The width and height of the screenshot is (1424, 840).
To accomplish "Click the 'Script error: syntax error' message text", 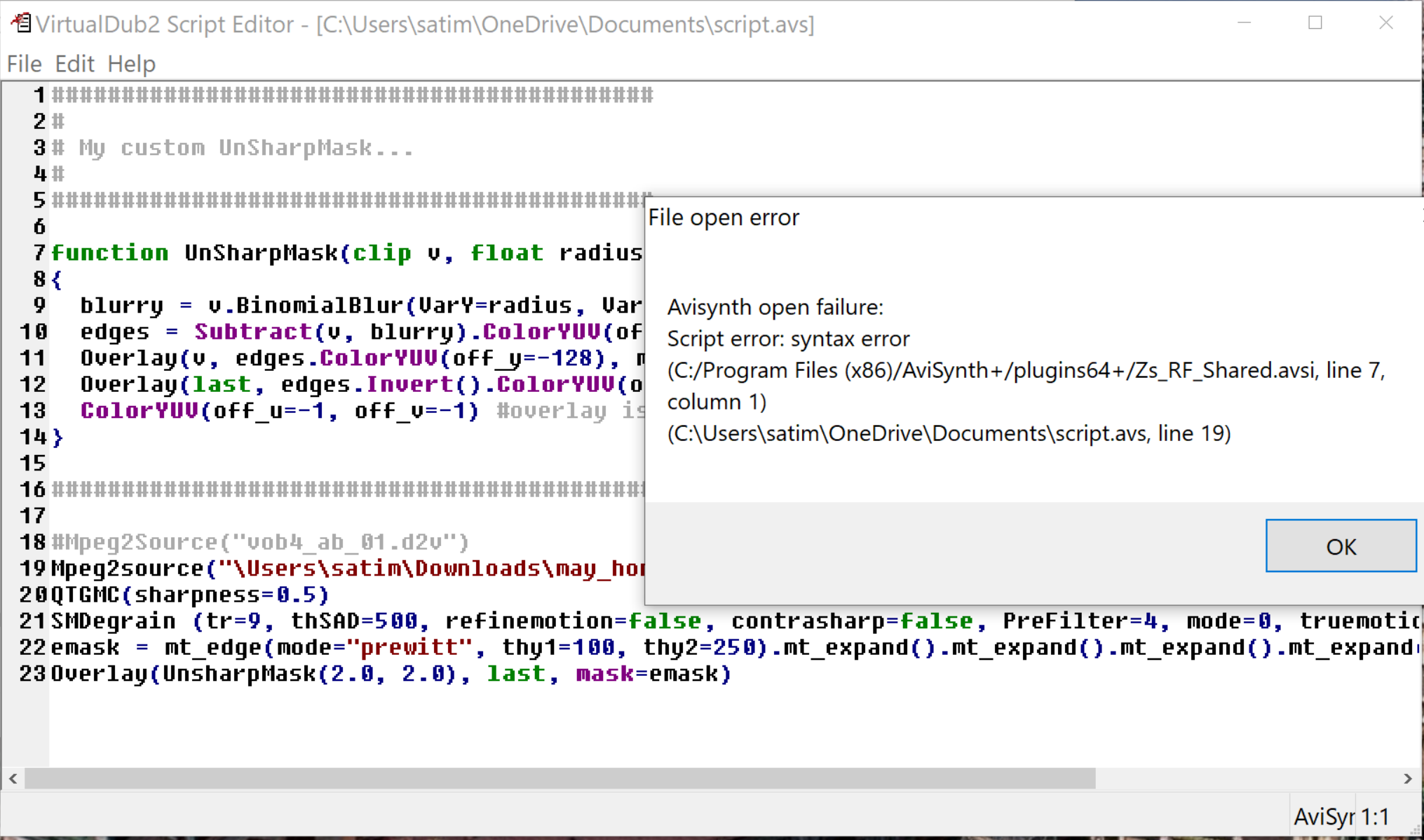I will 788,339.
